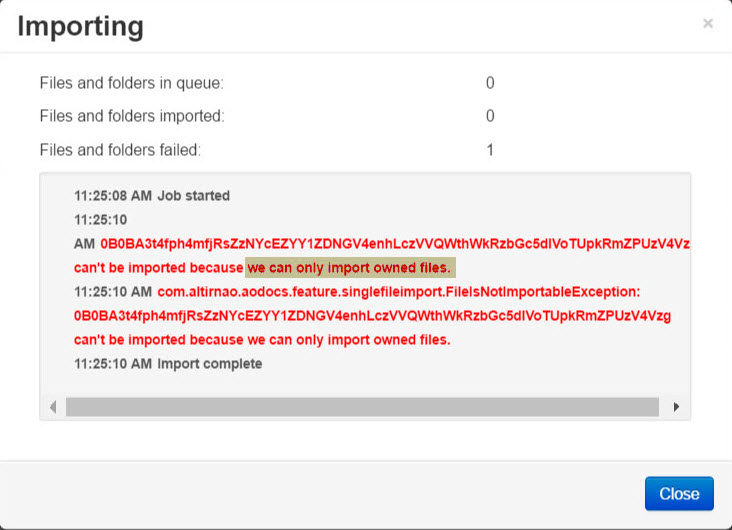Dismiss dialog with the X icon

pyautogui.click(x=708, y=23)
